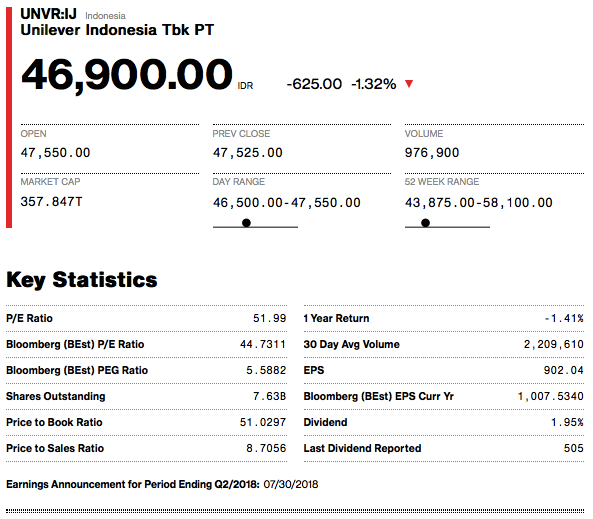Click the Earnings Announcement for Period Ending Q2/2018 text
This screenshot has height=519, width=593.
[133, 485]
